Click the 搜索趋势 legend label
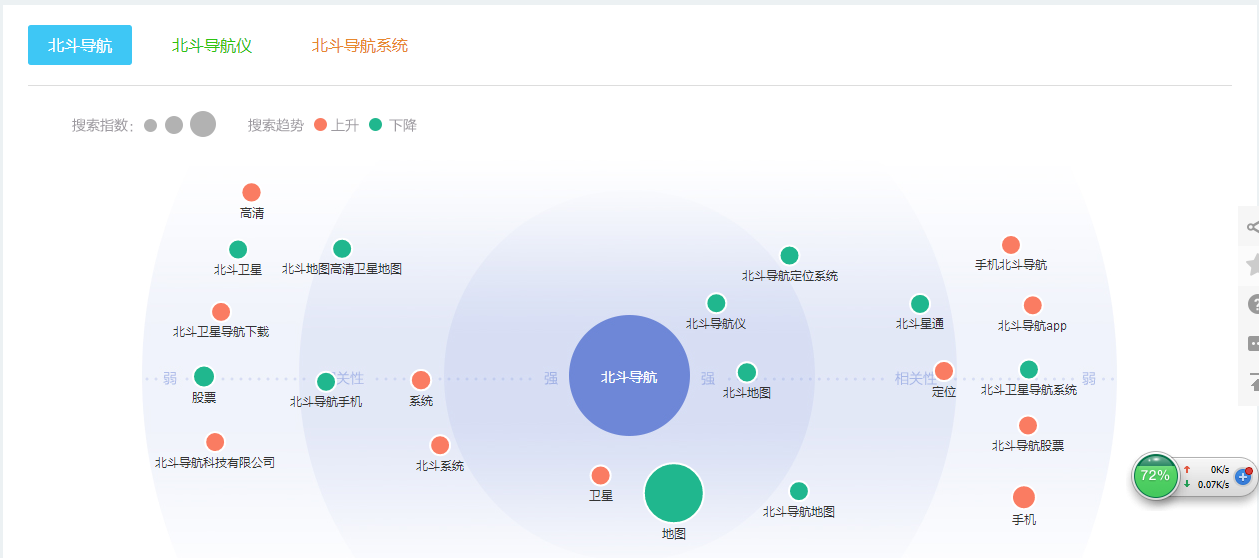This screenshot has height=558, width=1259. (x=276, y=125)
